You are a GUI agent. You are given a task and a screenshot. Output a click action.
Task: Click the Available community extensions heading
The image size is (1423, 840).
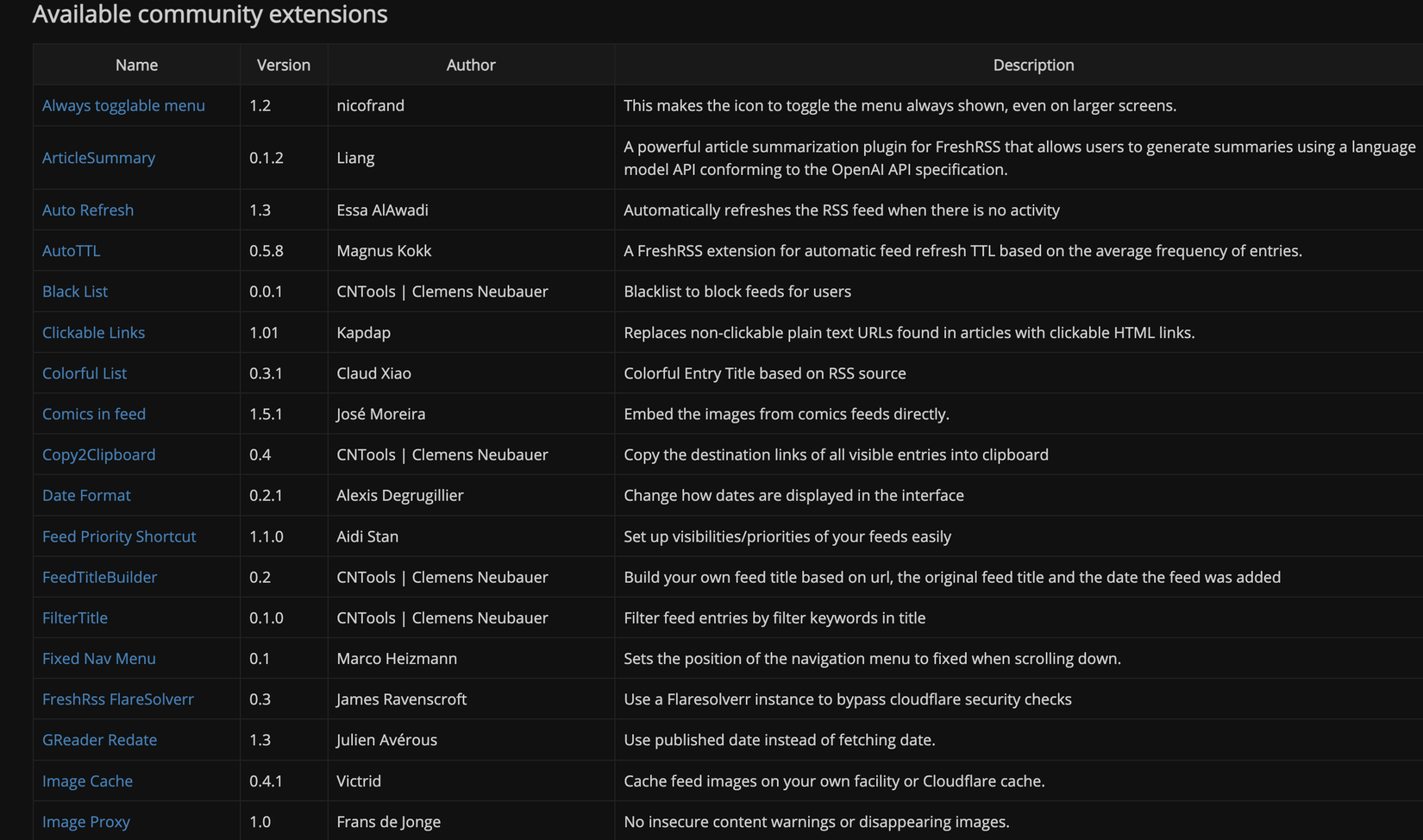tap(210, 14)
